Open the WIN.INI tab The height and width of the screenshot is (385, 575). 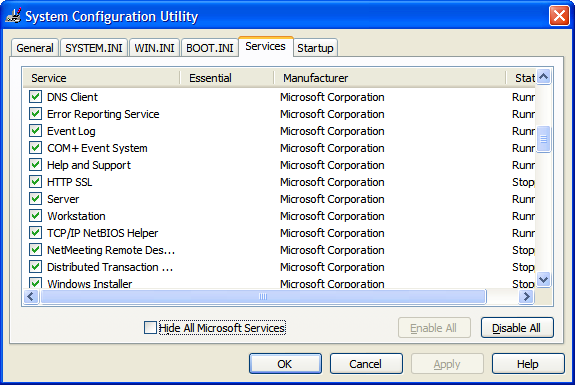pyautogui.click(x=154, y=48)
